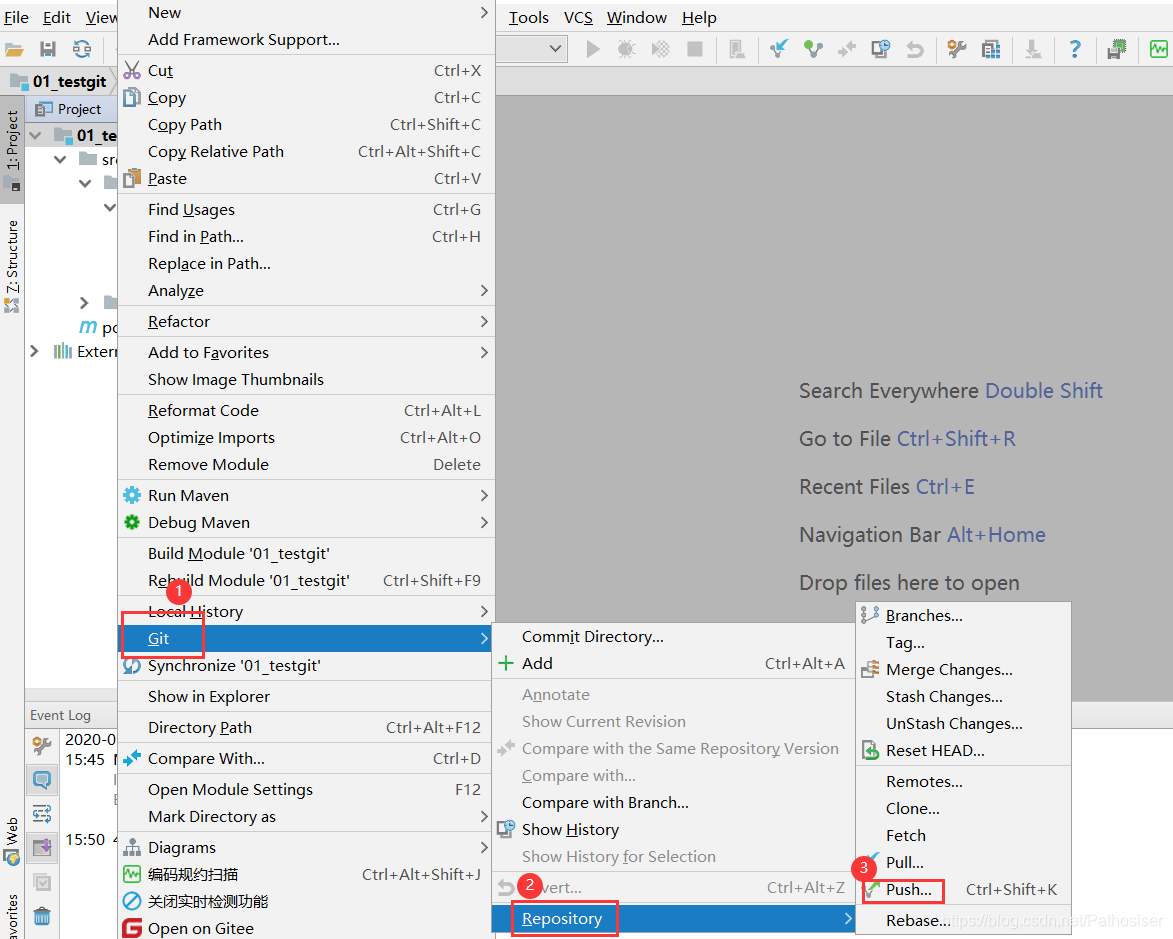Click the green waveform plugin icon in toolbar
The image size is (1173, 939).
coord(1159,49)
